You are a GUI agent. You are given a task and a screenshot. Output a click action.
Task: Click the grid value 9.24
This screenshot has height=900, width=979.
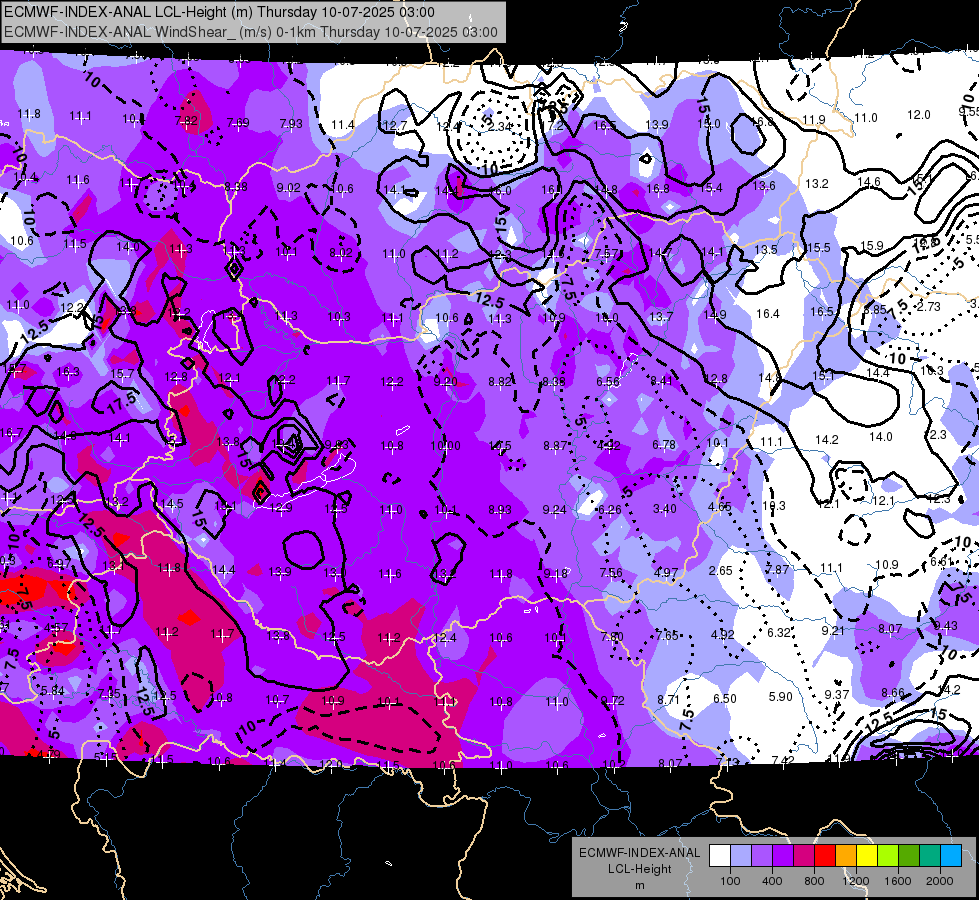(x=554, y=510)
